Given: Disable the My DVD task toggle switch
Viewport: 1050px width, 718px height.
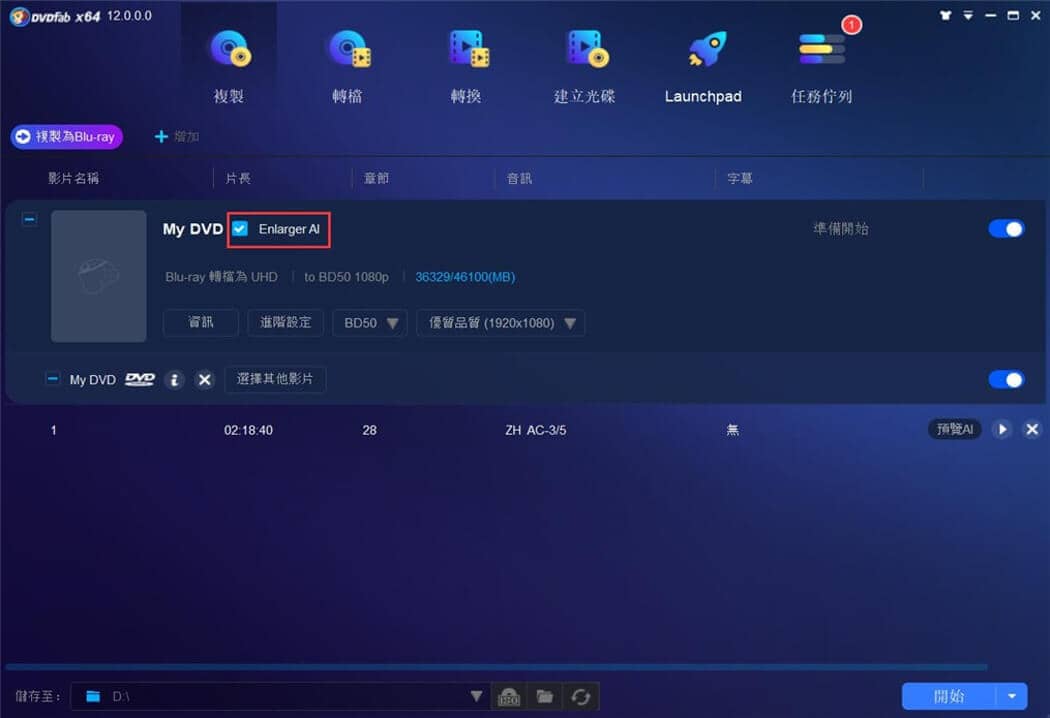Looking at the screenshot, I should point(1006,229).
